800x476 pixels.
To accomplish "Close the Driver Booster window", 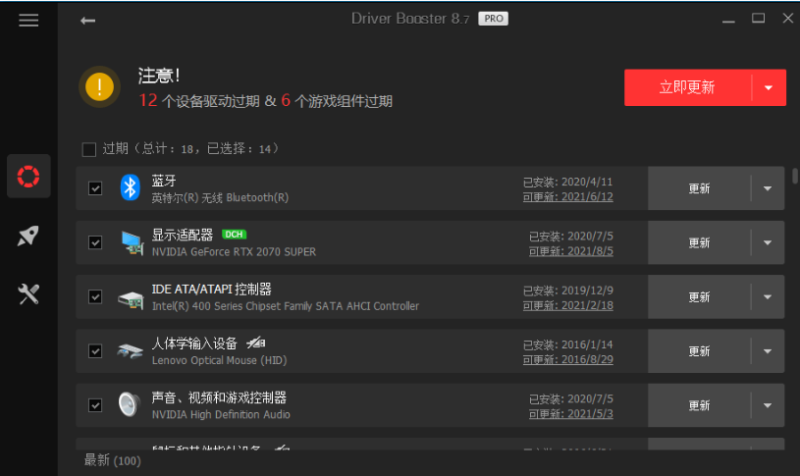I will tap(788, 18).
